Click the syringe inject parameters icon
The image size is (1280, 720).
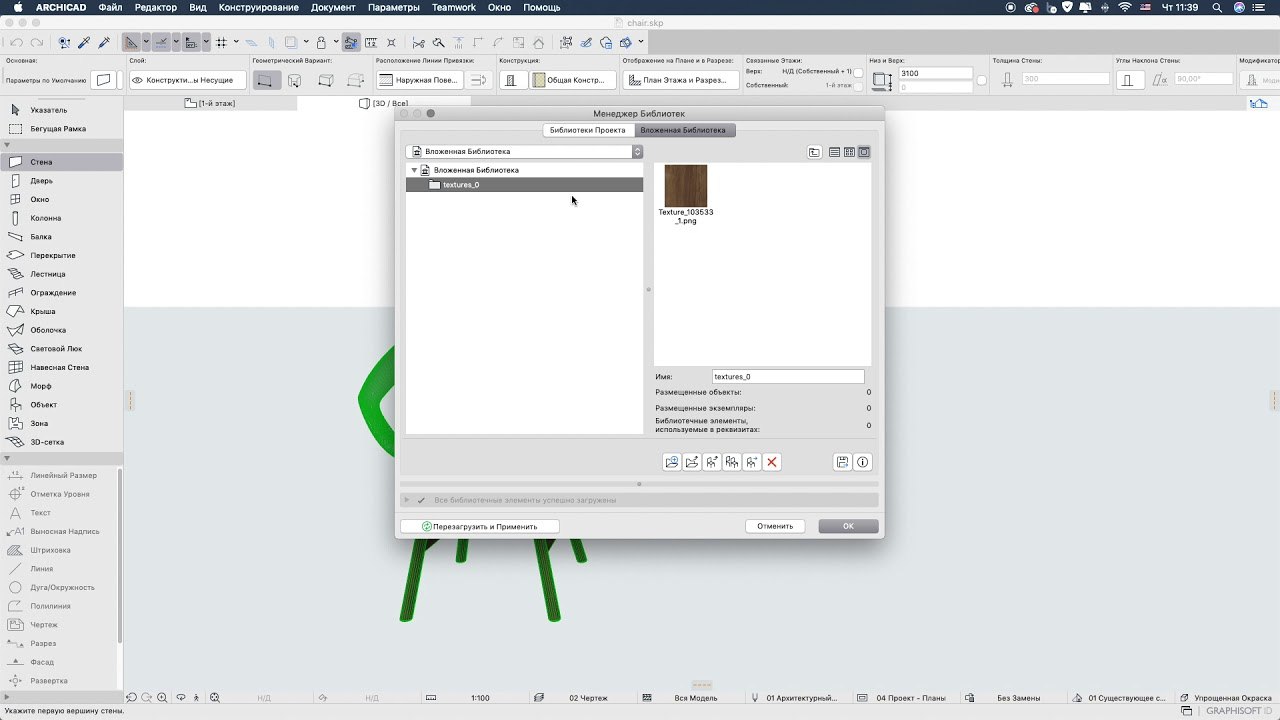tap(103, 43)
